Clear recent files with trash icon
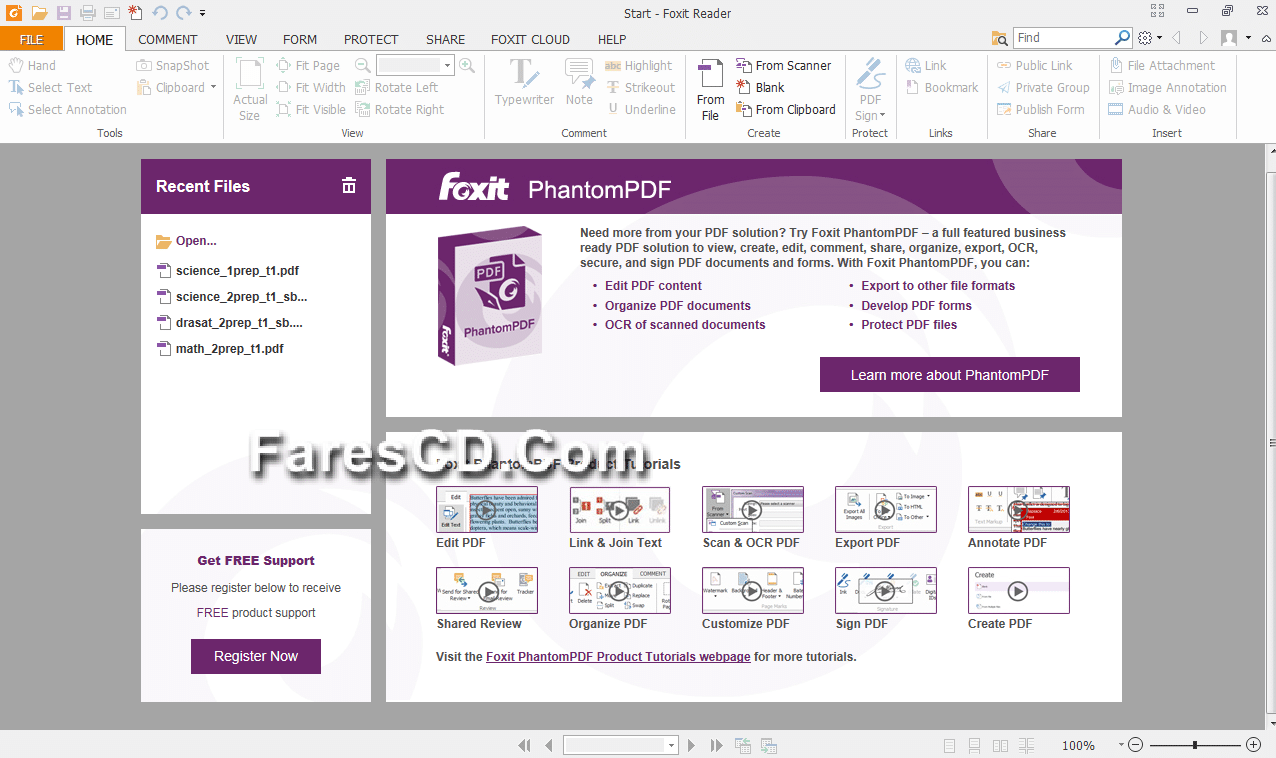 (x=349, y=186)
